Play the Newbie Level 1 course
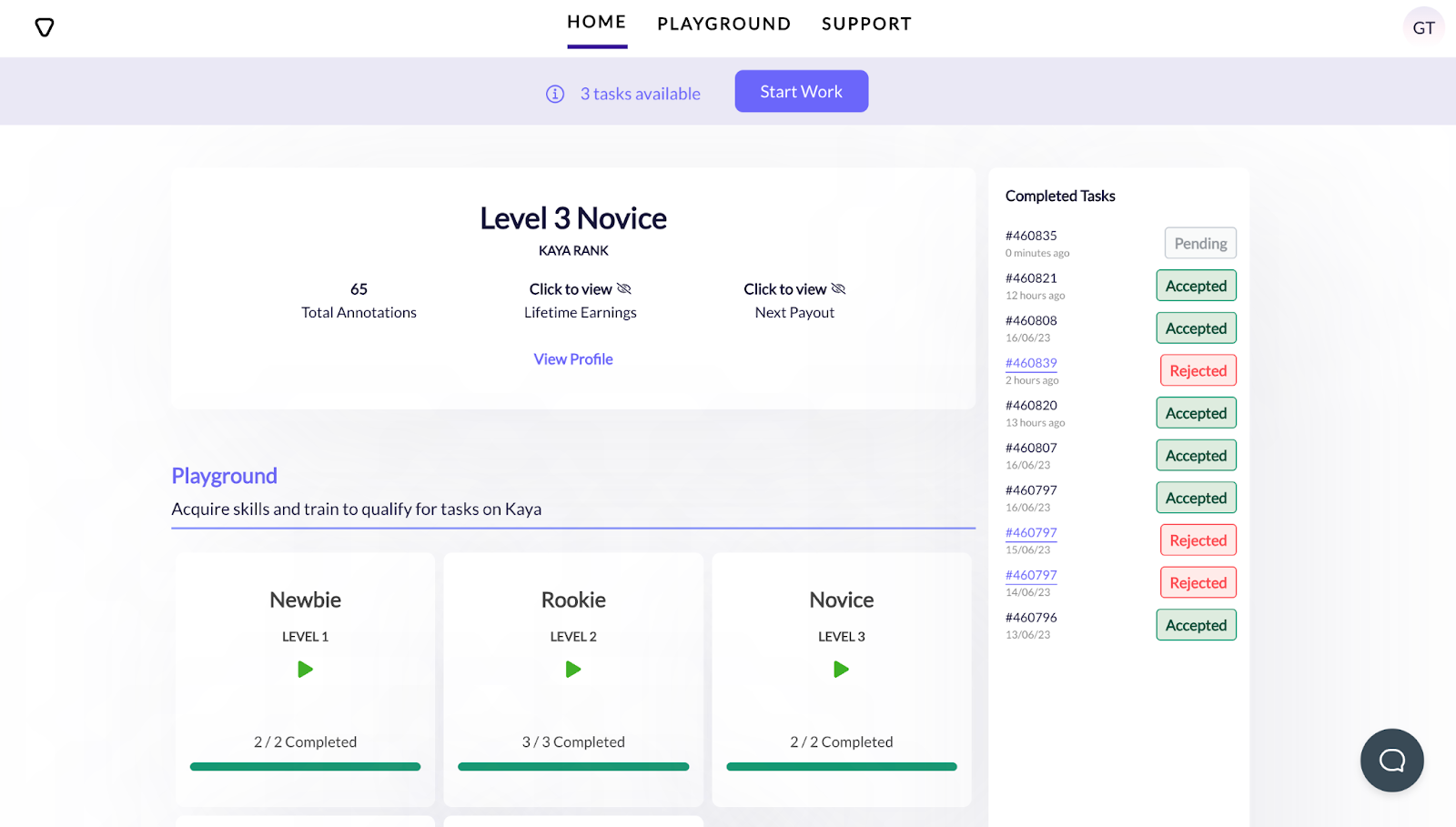1456x827 pixels. coord(306,670)
